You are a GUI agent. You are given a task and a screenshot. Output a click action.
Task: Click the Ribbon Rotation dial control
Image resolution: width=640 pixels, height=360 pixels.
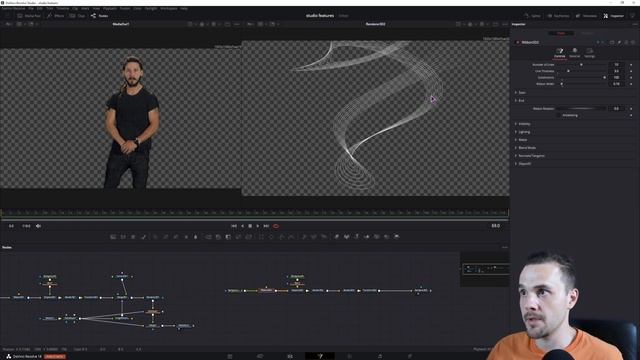click(581, 109)
